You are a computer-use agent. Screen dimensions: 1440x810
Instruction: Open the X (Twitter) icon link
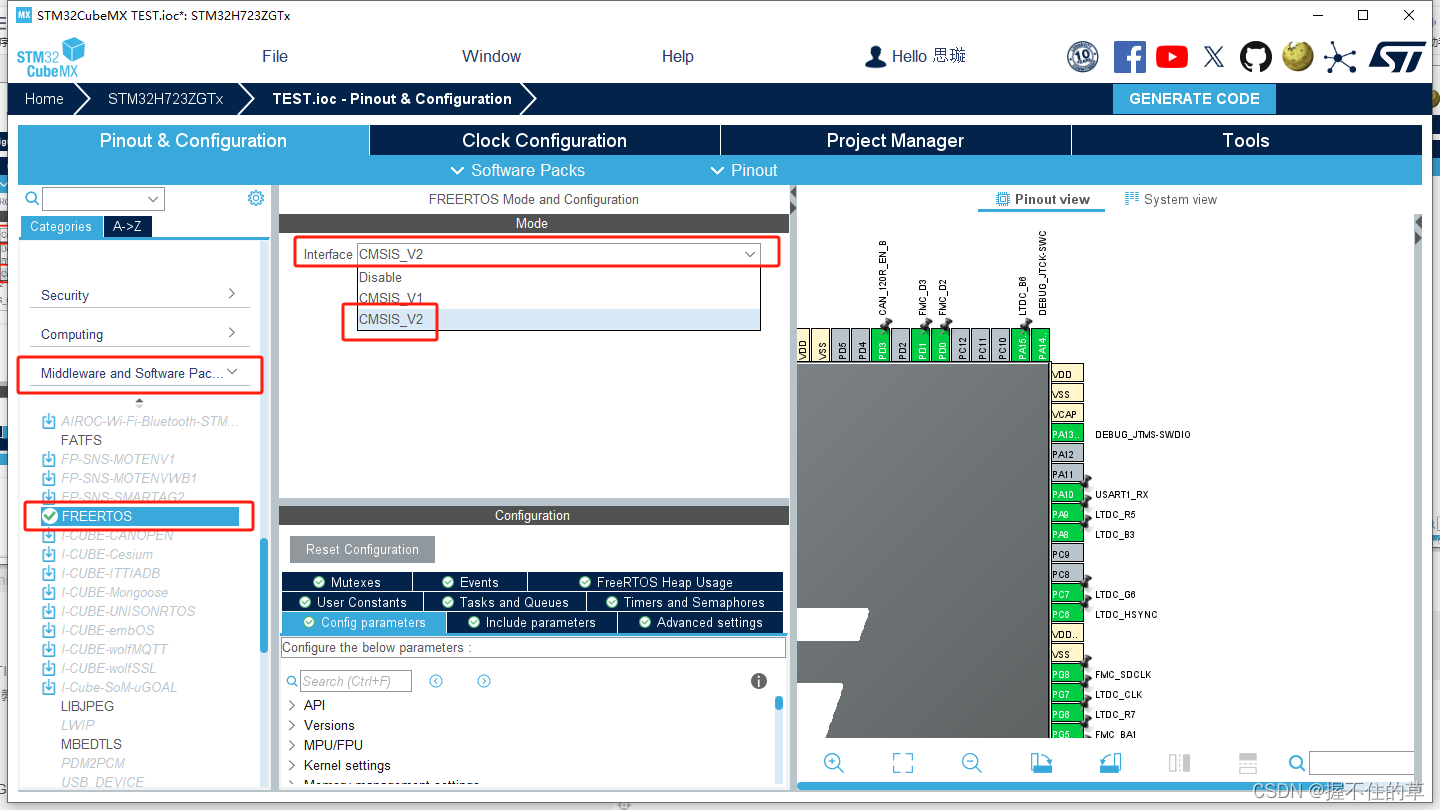[x=1214, y=57]
